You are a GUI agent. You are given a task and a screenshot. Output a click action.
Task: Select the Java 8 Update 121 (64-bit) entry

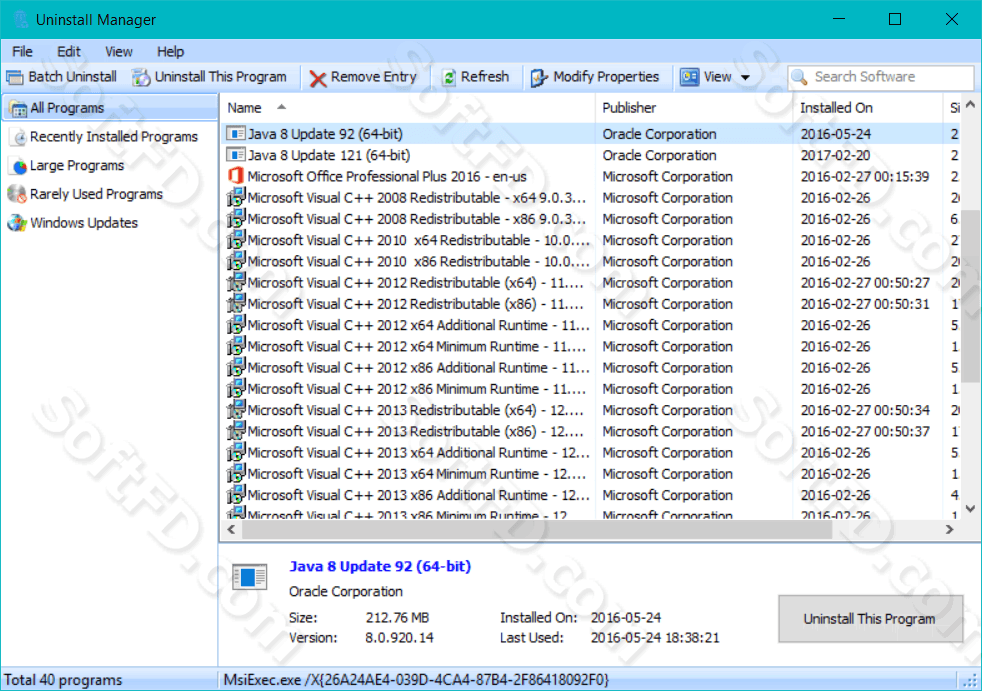point(591,155)
